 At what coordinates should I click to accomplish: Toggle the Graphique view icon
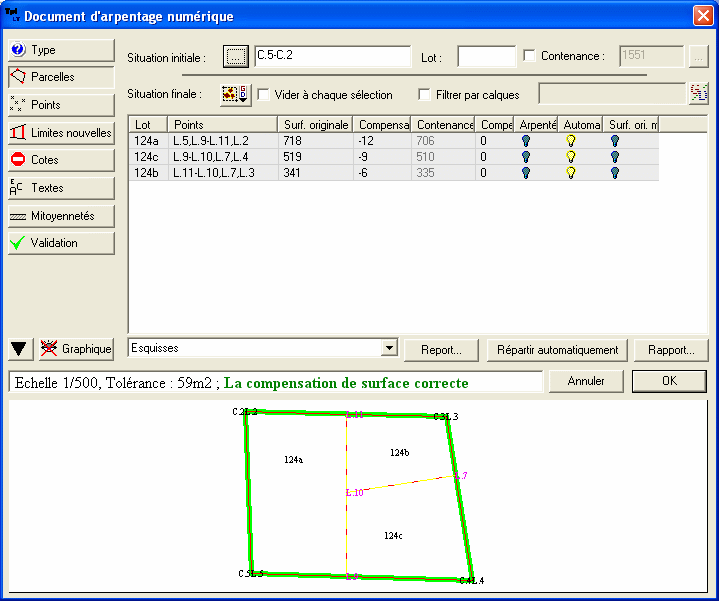point(50,349)
